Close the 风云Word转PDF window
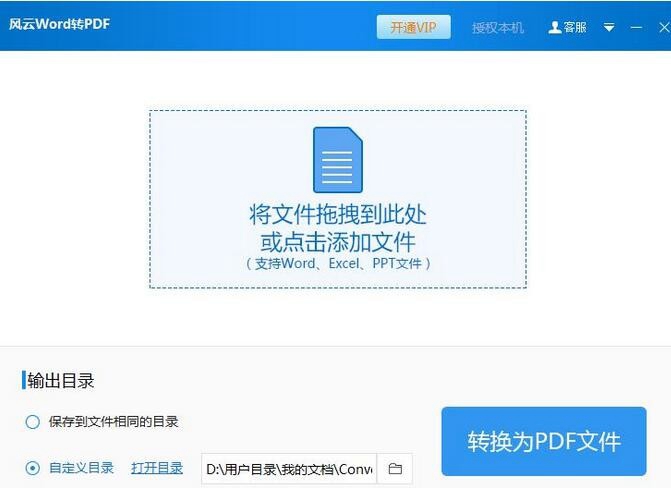 664,28
